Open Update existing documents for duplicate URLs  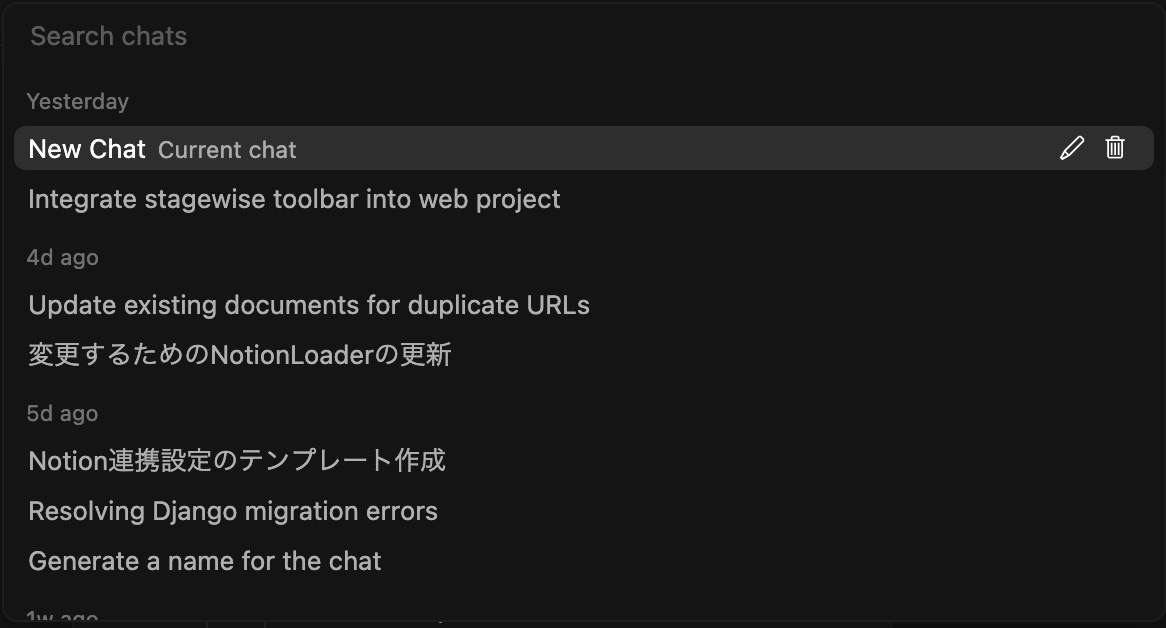pyautogui.click(x=584, y=305)
